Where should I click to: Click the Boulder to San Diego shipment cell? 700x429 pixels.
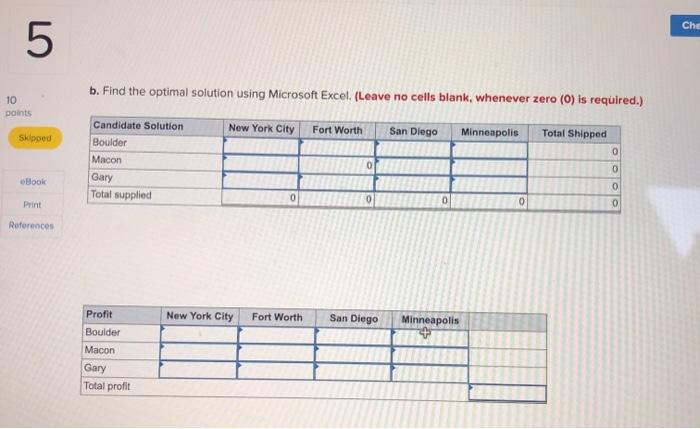[x=413, y=149]
